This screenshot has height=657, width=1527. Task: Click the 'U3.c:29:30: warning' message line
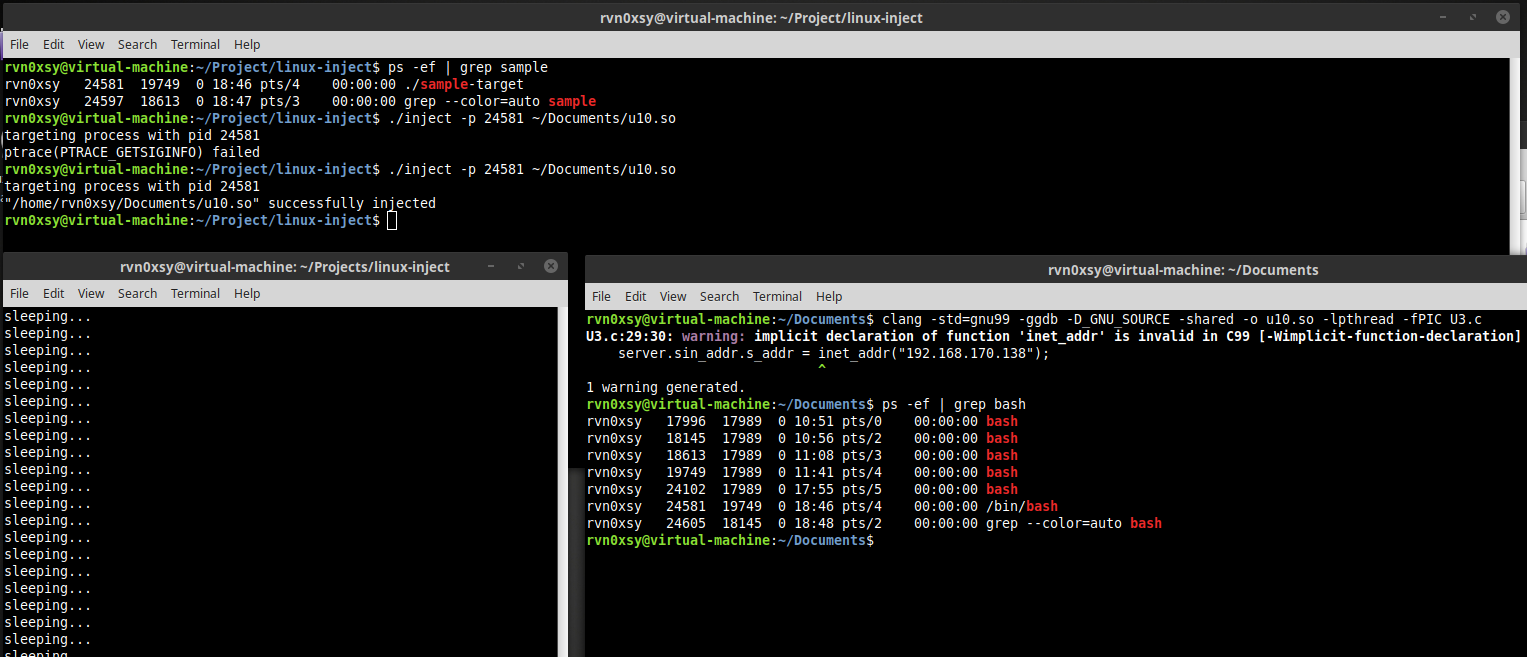pos(1053,336)
